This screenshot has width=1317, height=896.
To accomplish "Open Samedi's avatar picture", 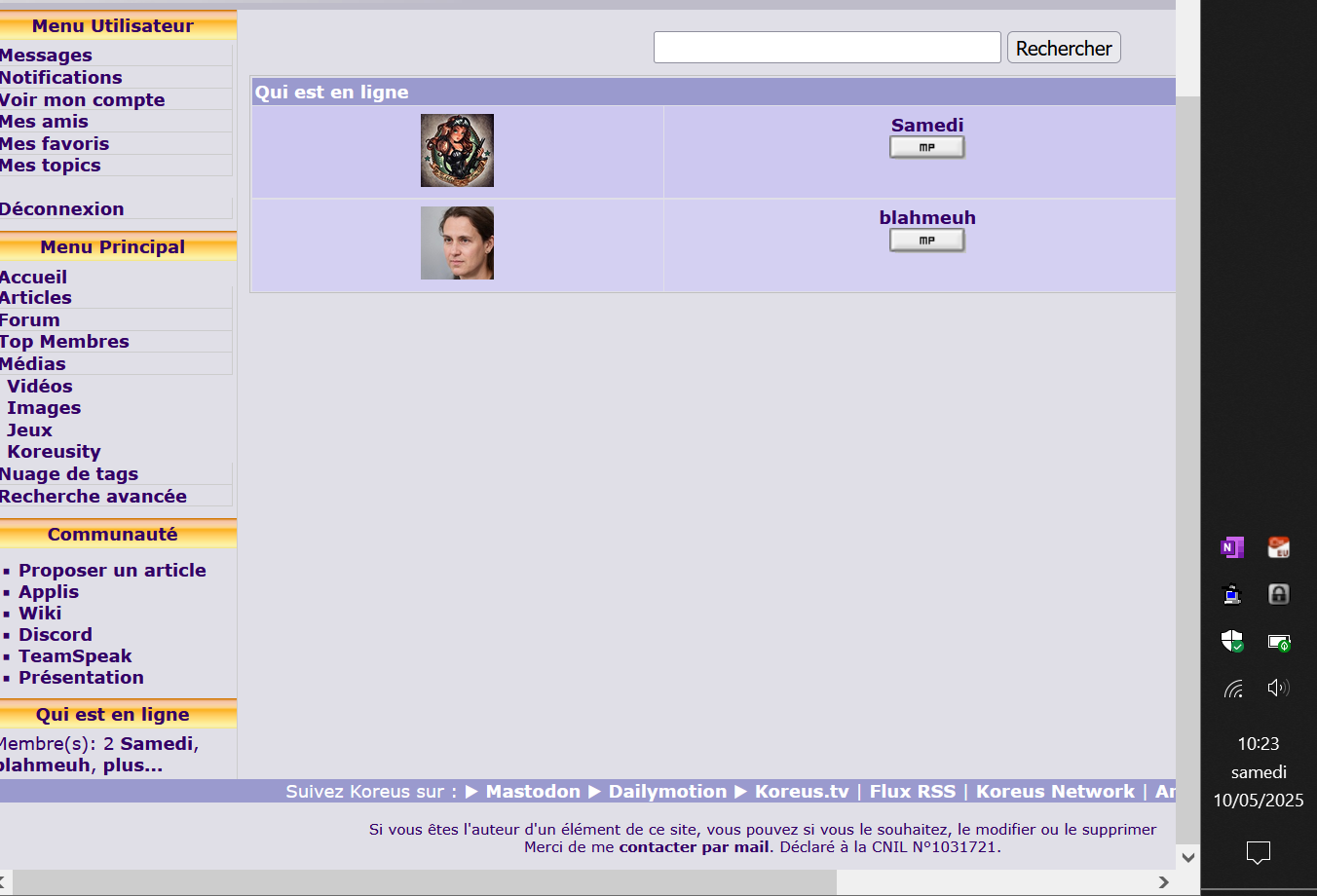I will 457,151.
